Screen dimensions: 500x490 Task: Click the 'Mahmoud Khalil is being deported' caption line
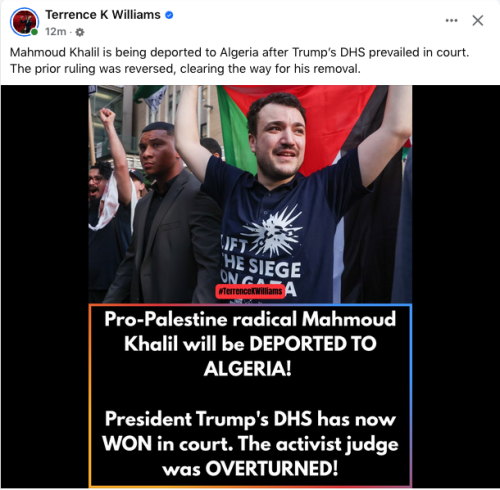coord(239,52)
